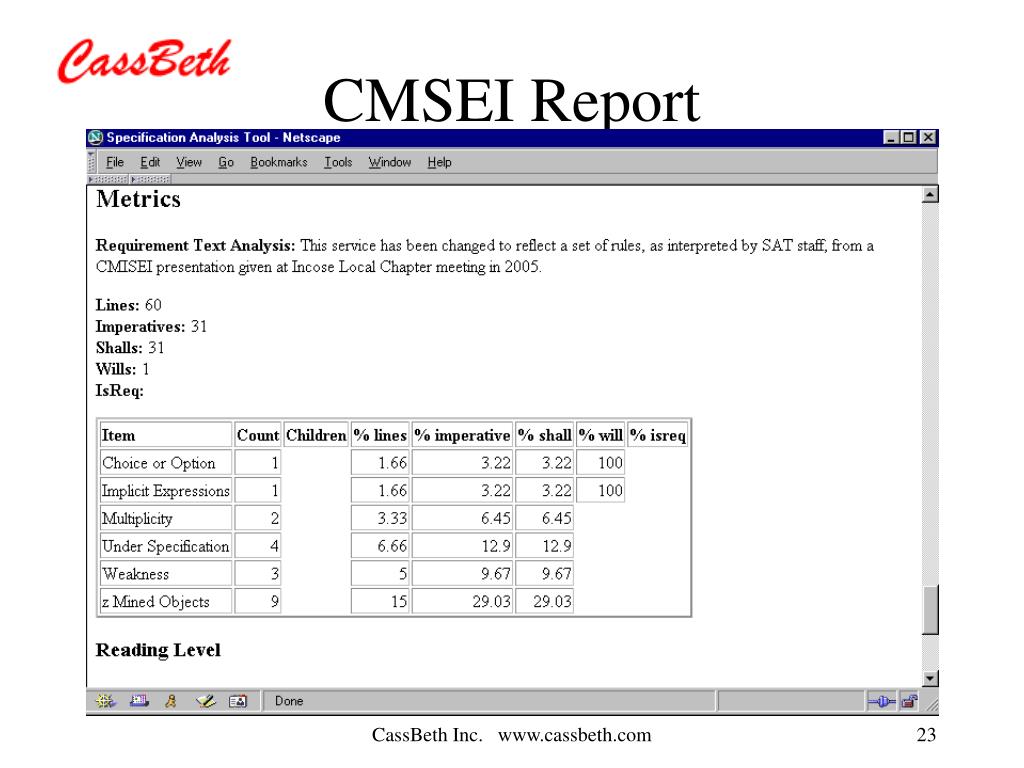
Task: Click the menu bar drag handle
Action: [x=91, y=162]
